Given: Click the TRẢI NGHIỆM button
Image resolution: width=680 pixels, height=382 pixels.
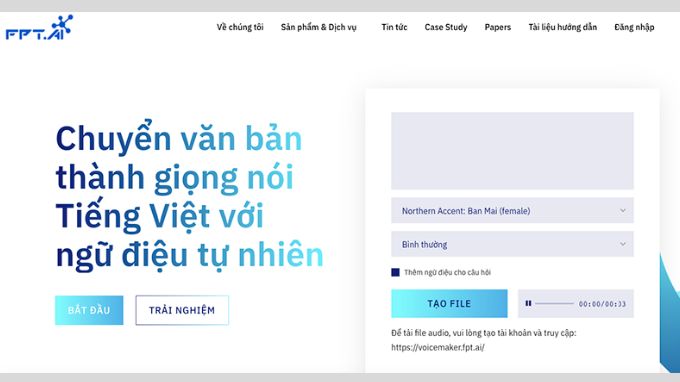Looking at the screenshot, I should [182, 310].
